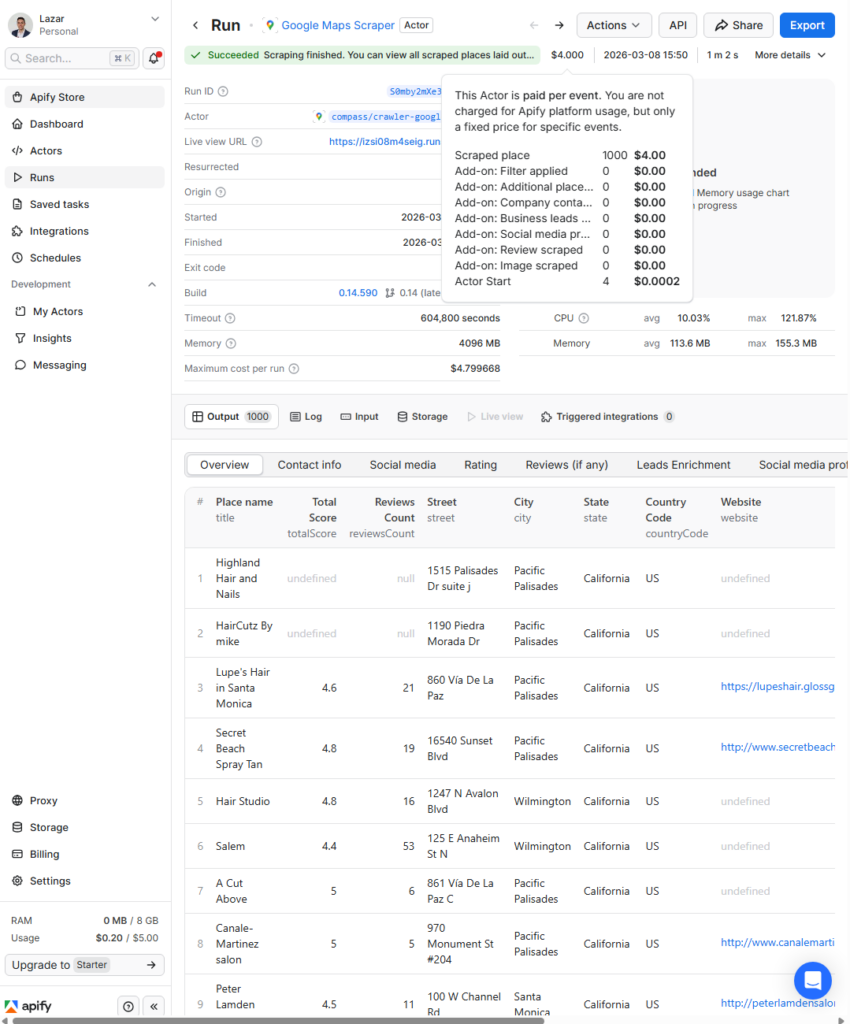Image resolution: width=850 pixels, height=1024 pixels.
Task: Switch to the Storage run tab
Action: pos(422,417)
